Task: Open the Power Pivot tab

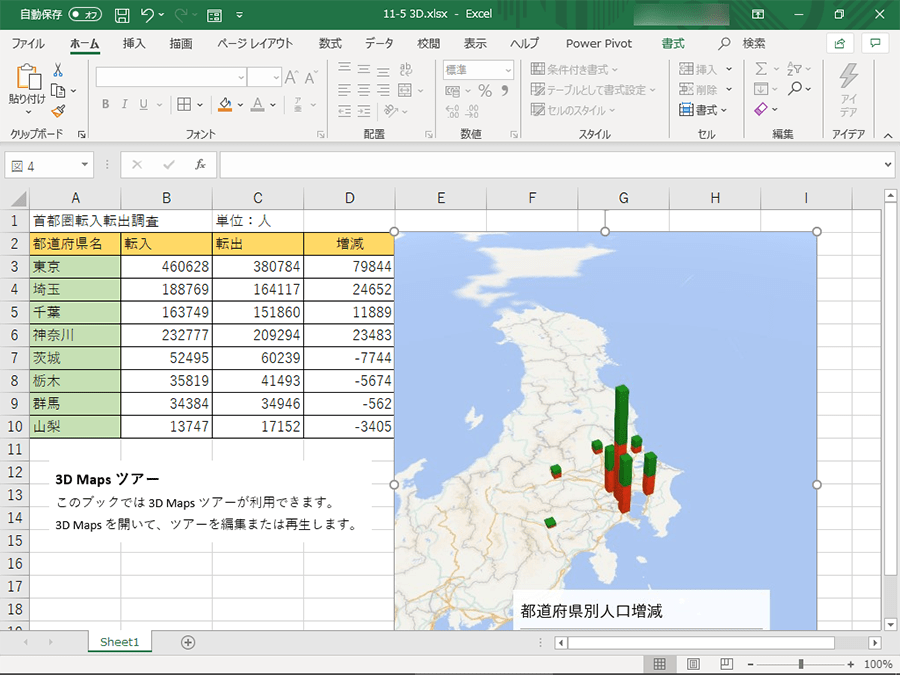Action: pyautogui.click(x=597, y=43)
